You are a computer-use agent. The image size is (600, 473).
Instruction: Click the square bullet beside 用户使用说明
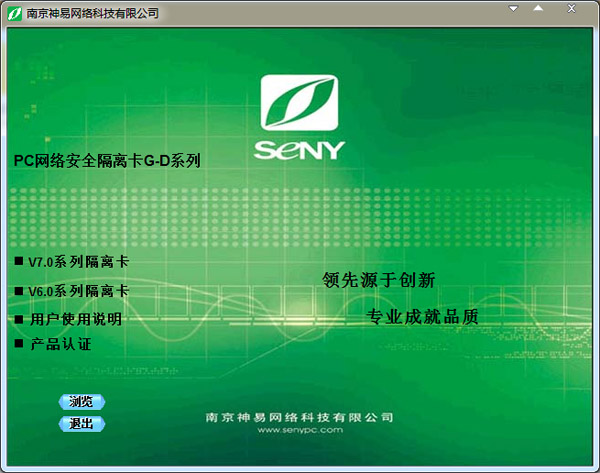18,319
